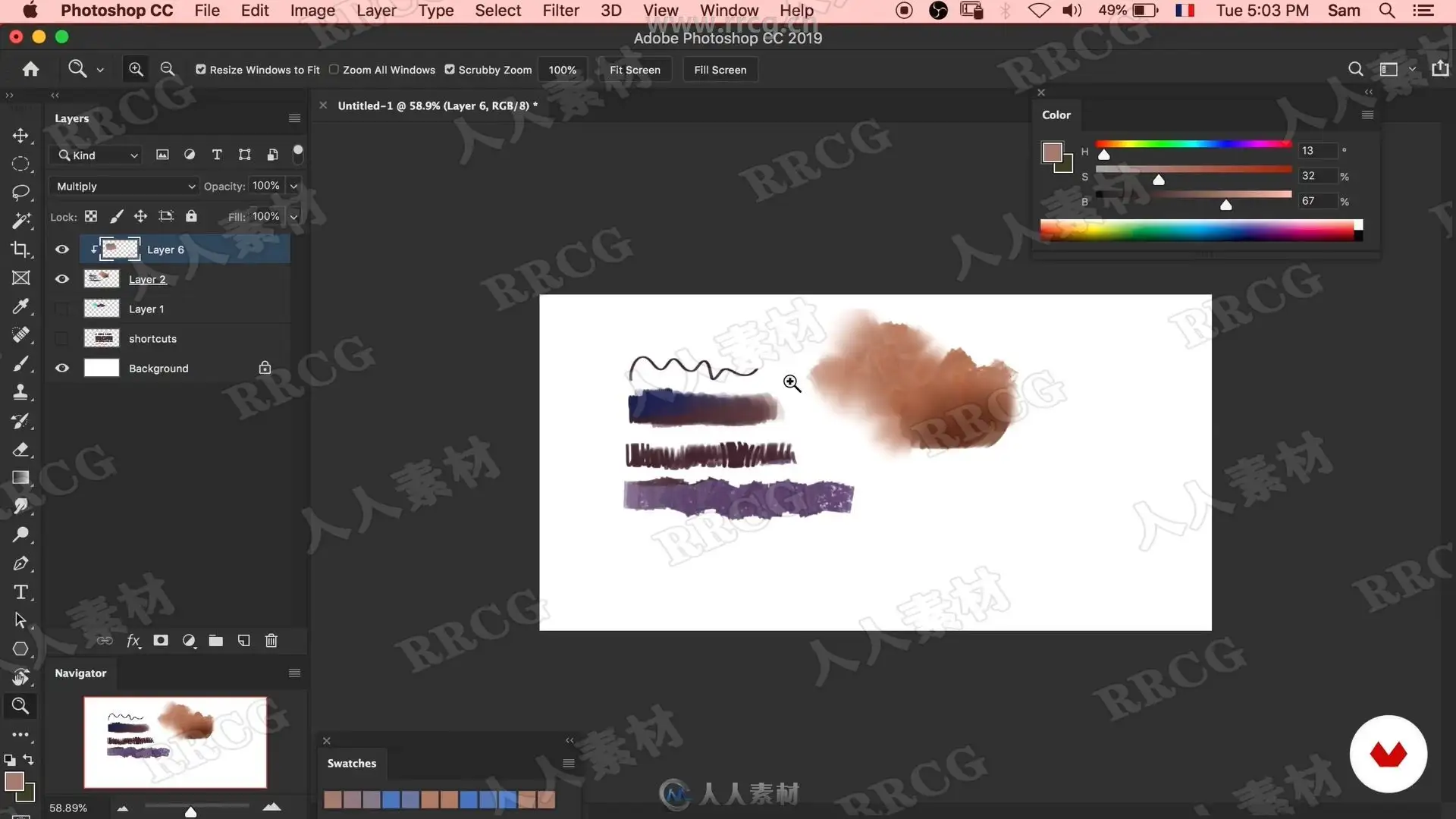Click the Crop tool icon
This screenshot has height=819, width=1456.
20,249
